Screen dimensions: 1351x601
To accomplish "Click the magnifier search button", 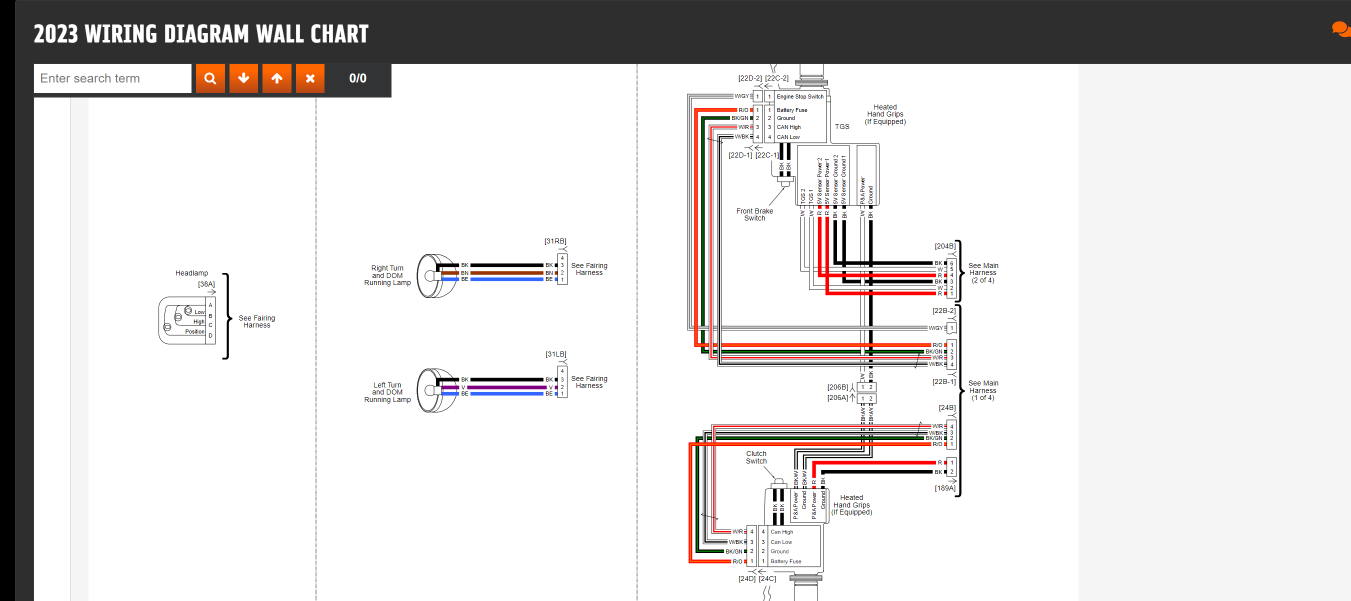I will click(x=210, y=78).
